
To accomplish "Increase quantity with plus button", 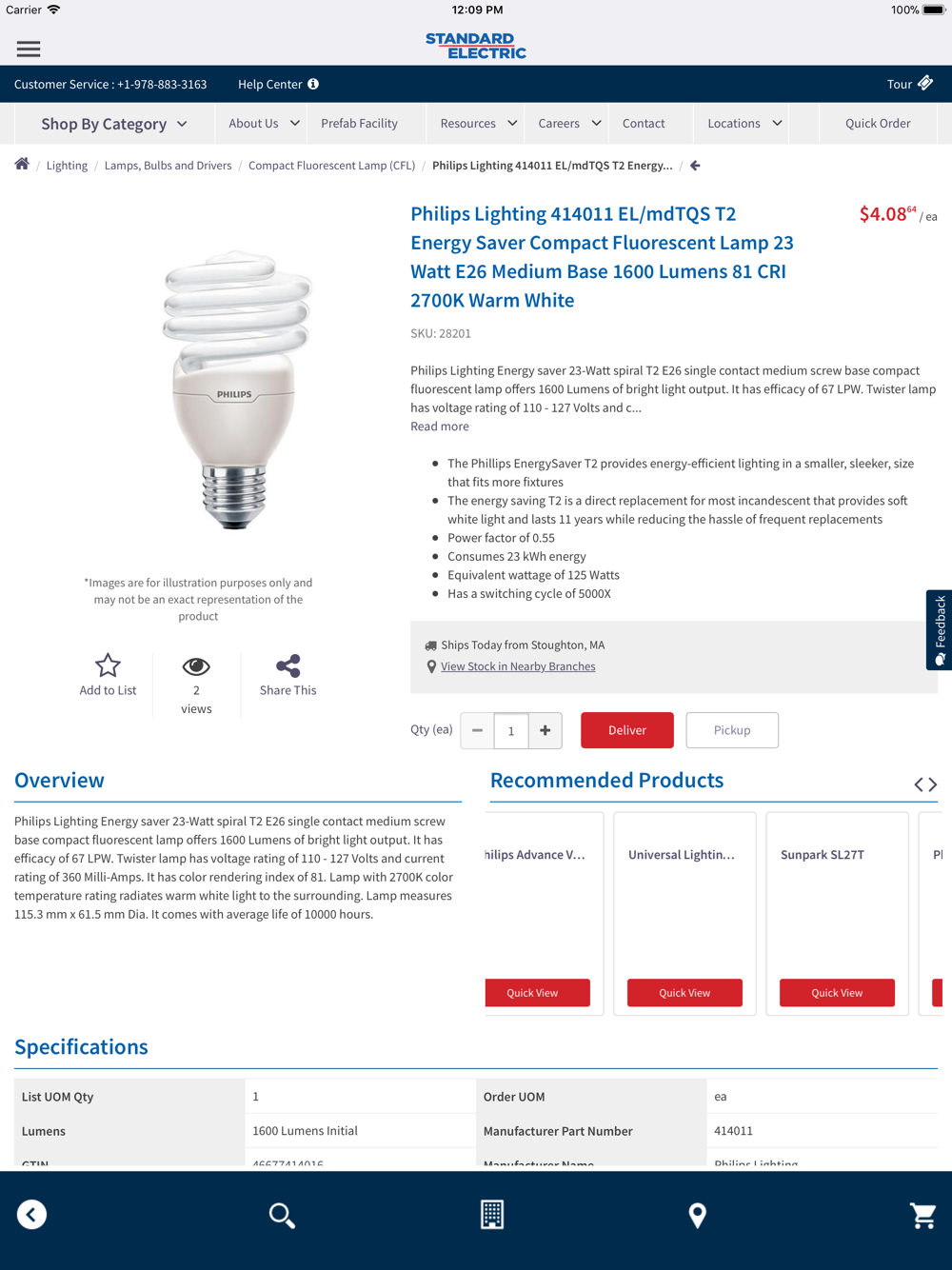I will coord(545,730).
